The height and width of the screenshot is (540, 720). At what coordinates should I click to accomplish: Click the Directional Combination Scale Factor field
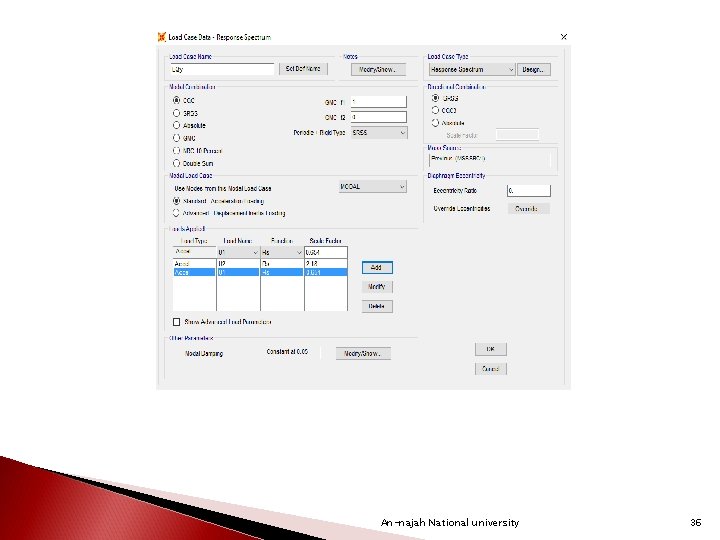pos(517,135)
